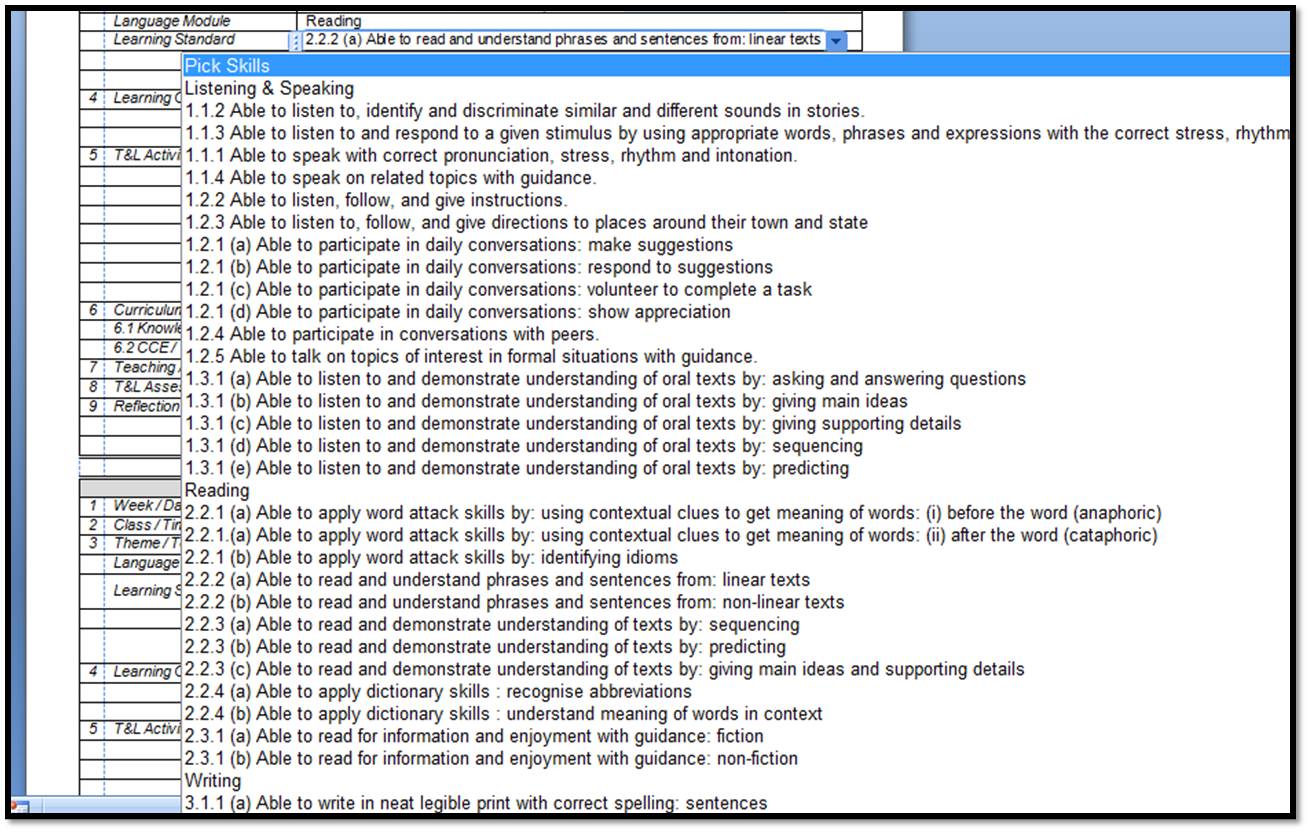
Task: Select 2.2.3 (c) main ideas and supporting details
Action: pos(604,668)
